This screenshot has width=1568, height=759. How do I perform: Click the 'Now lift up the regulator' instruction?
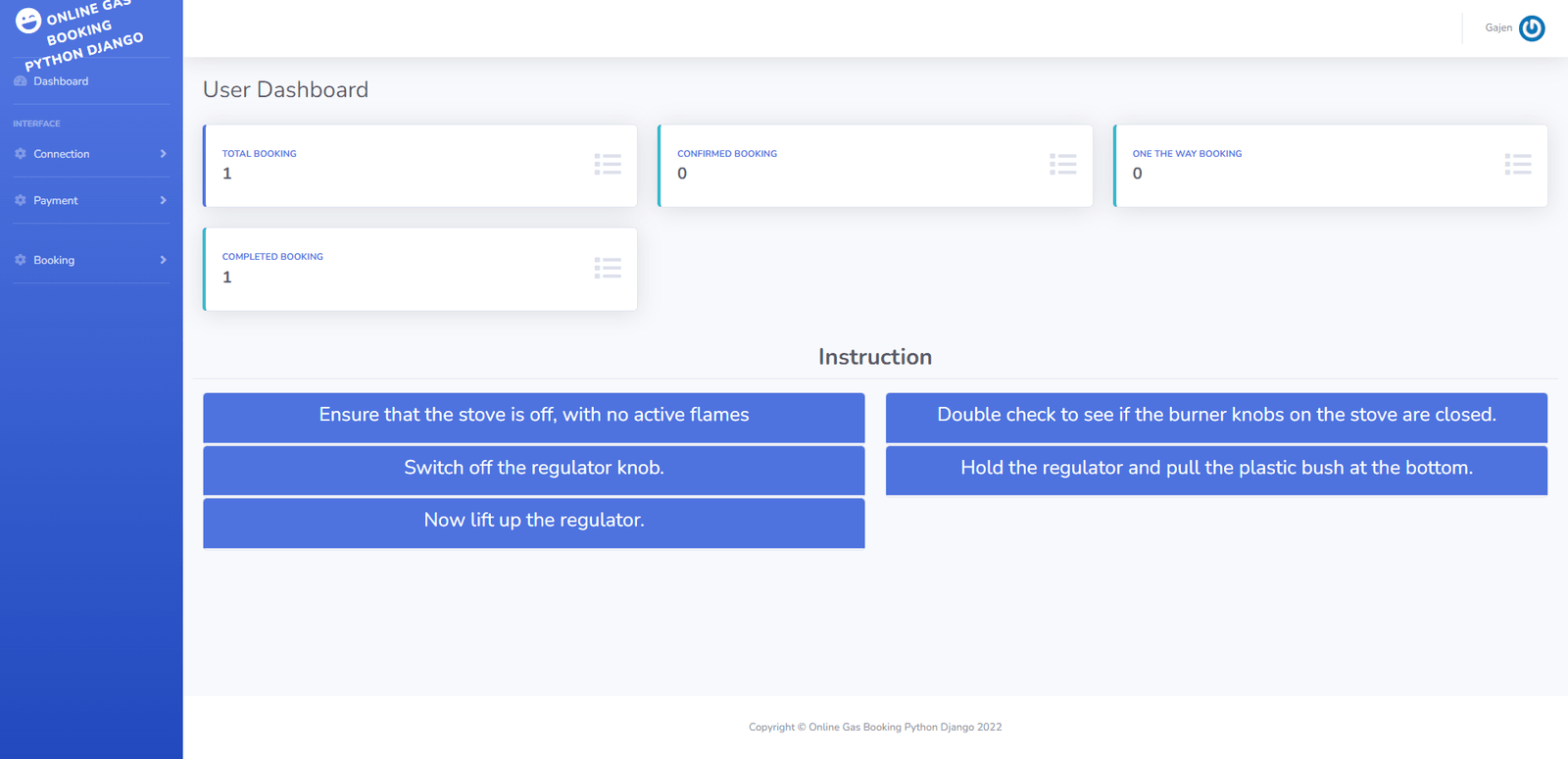tap(533, 521)
